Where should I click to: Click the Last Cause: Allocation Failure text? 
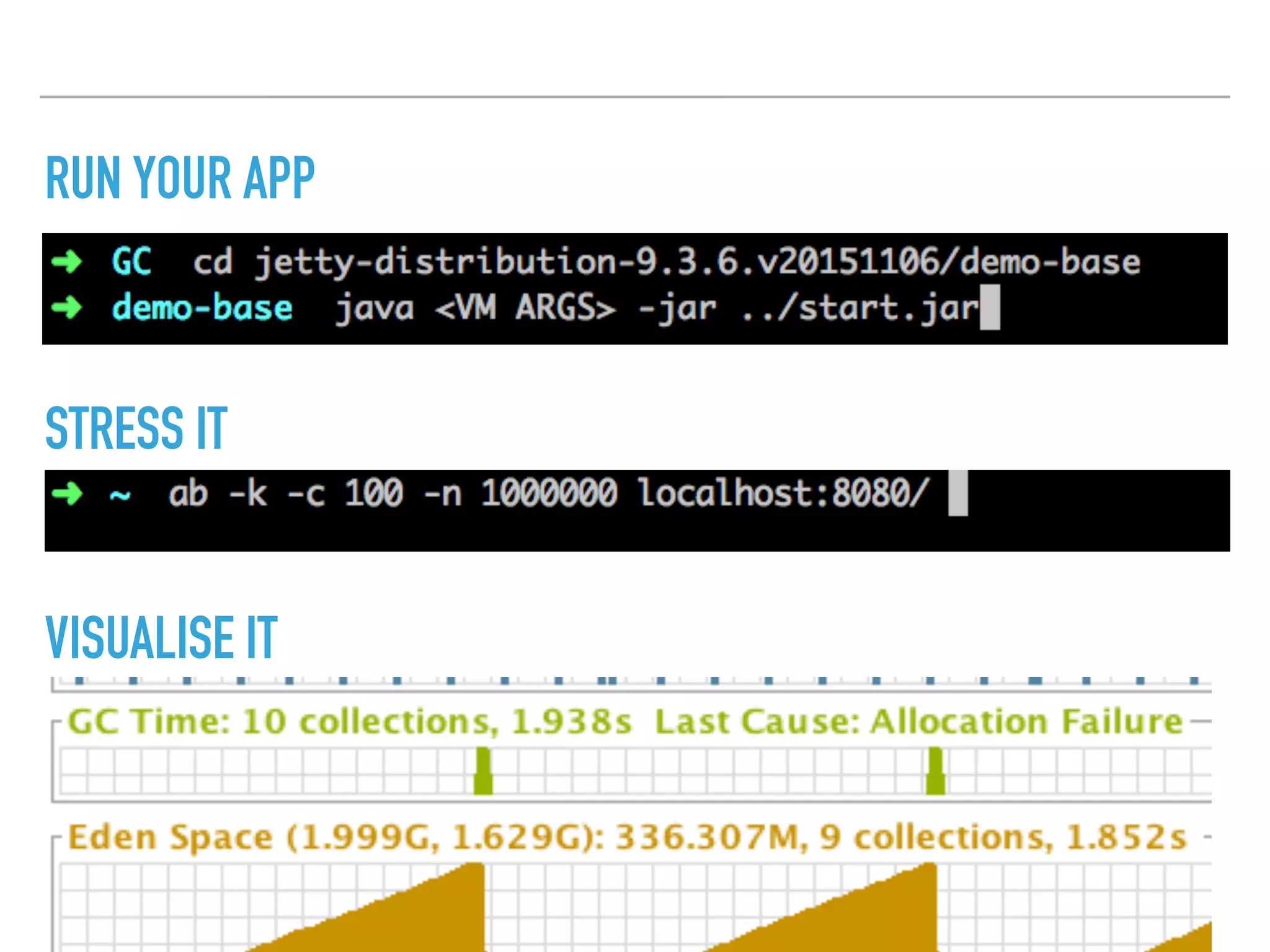919,722
